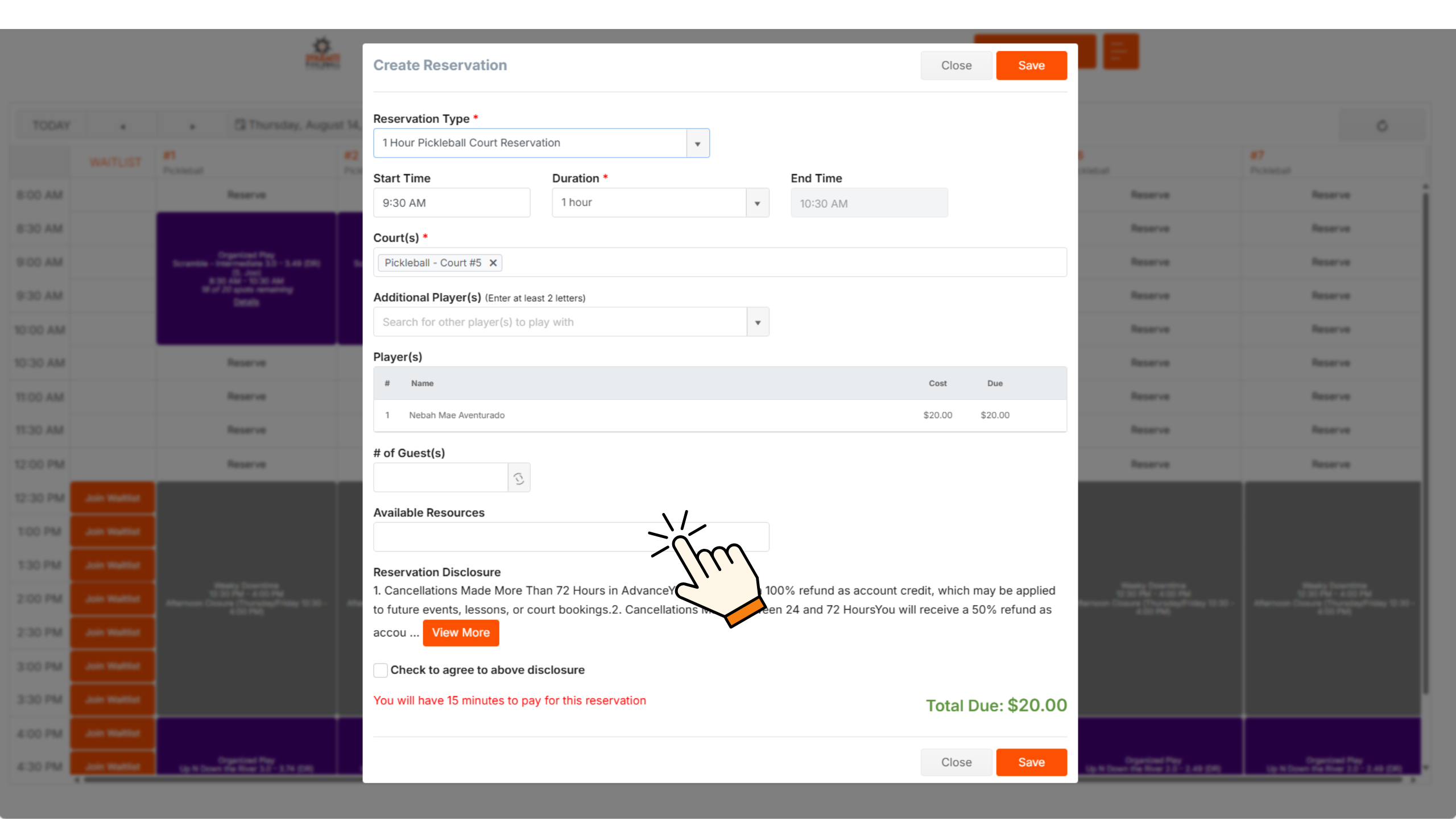Open the orange menu icon at top right
Image resolution: width=1456 pixels, height=819 pixels.
1121,51
